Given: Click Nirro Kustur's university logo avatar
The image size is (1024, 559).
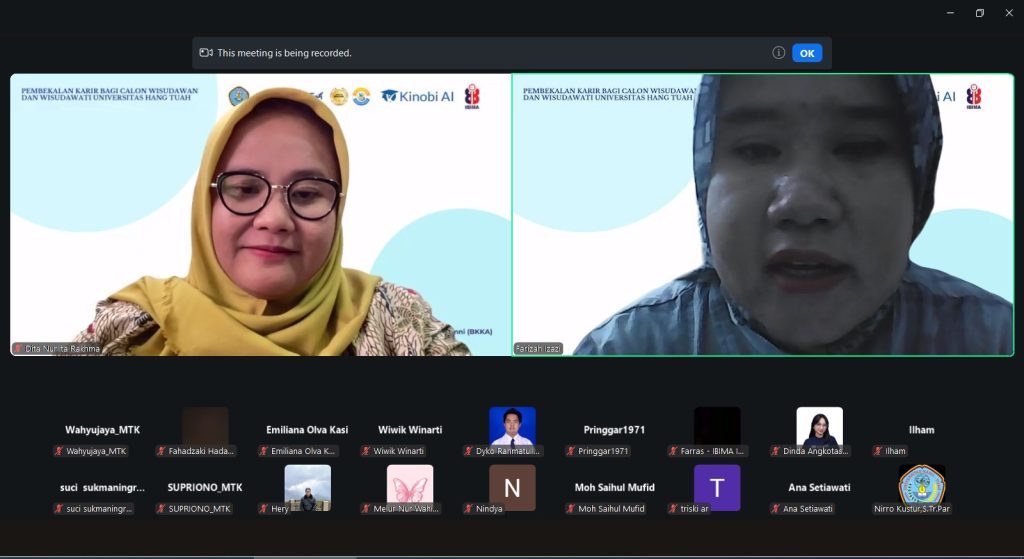Looking at the screenshot, I should 921,486.
